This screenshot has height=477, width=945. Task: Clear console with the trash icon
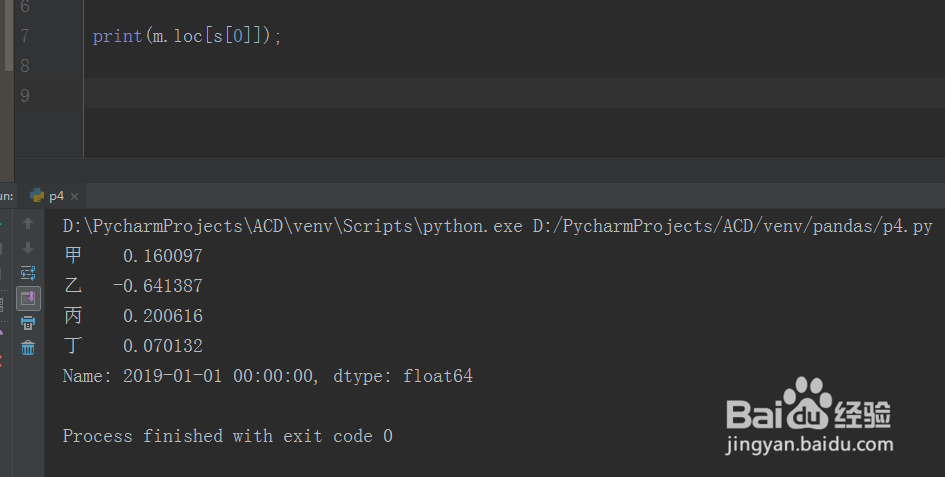tap(28, 347)
